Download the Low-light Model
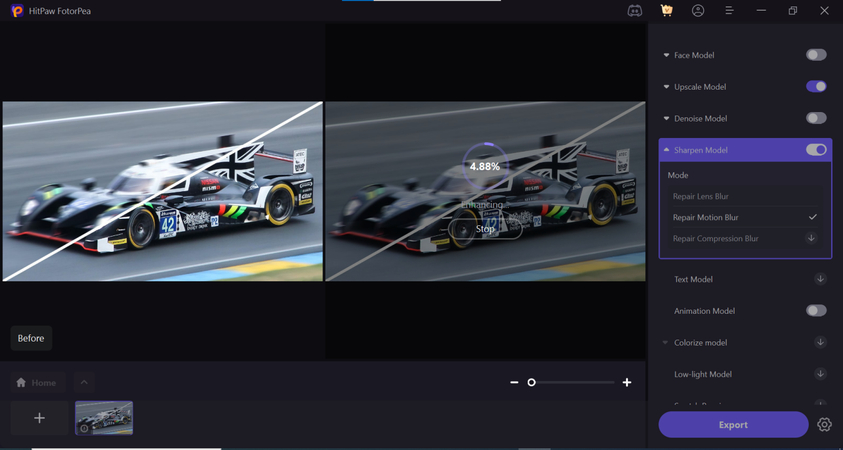 click(x=820, y=374)
